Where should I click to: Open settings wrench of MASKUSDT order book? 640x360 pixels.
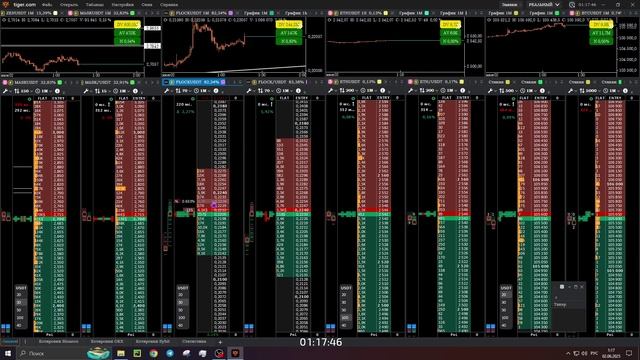[5, 91]
